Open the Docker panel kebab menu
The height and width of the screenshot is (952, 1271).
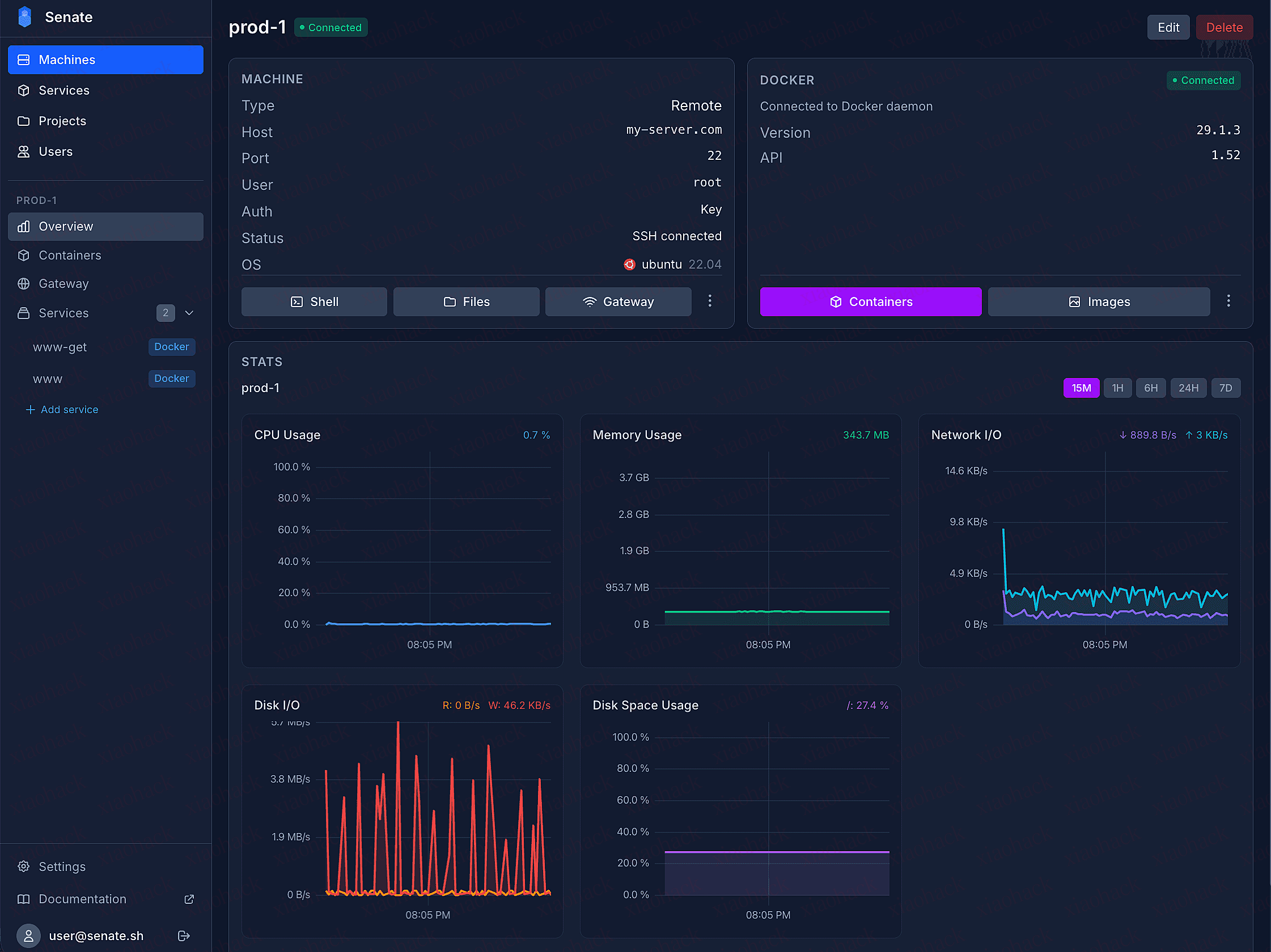coord(1228,301)
